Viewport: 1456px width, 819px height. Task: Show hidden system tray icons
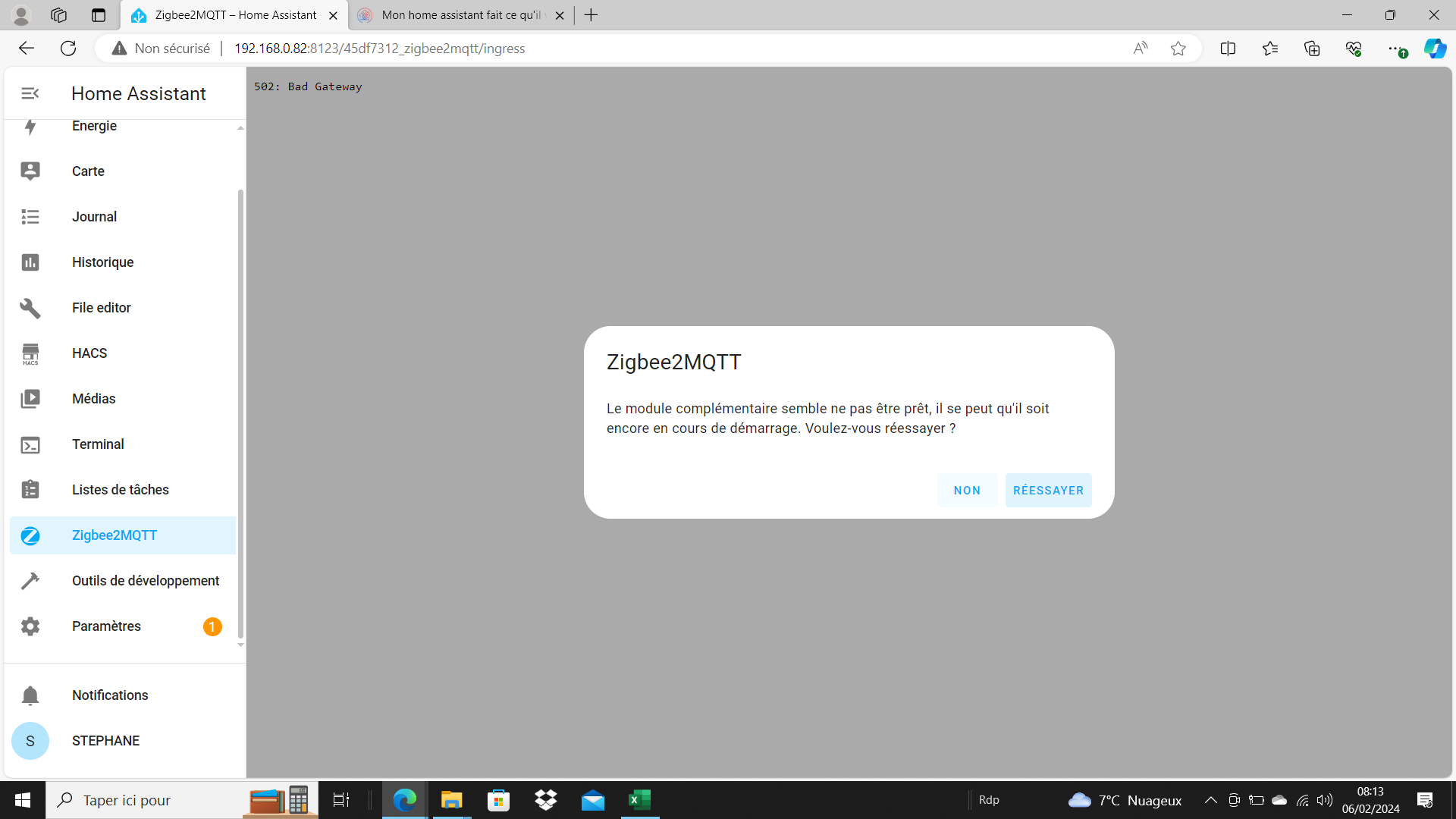1210,800
